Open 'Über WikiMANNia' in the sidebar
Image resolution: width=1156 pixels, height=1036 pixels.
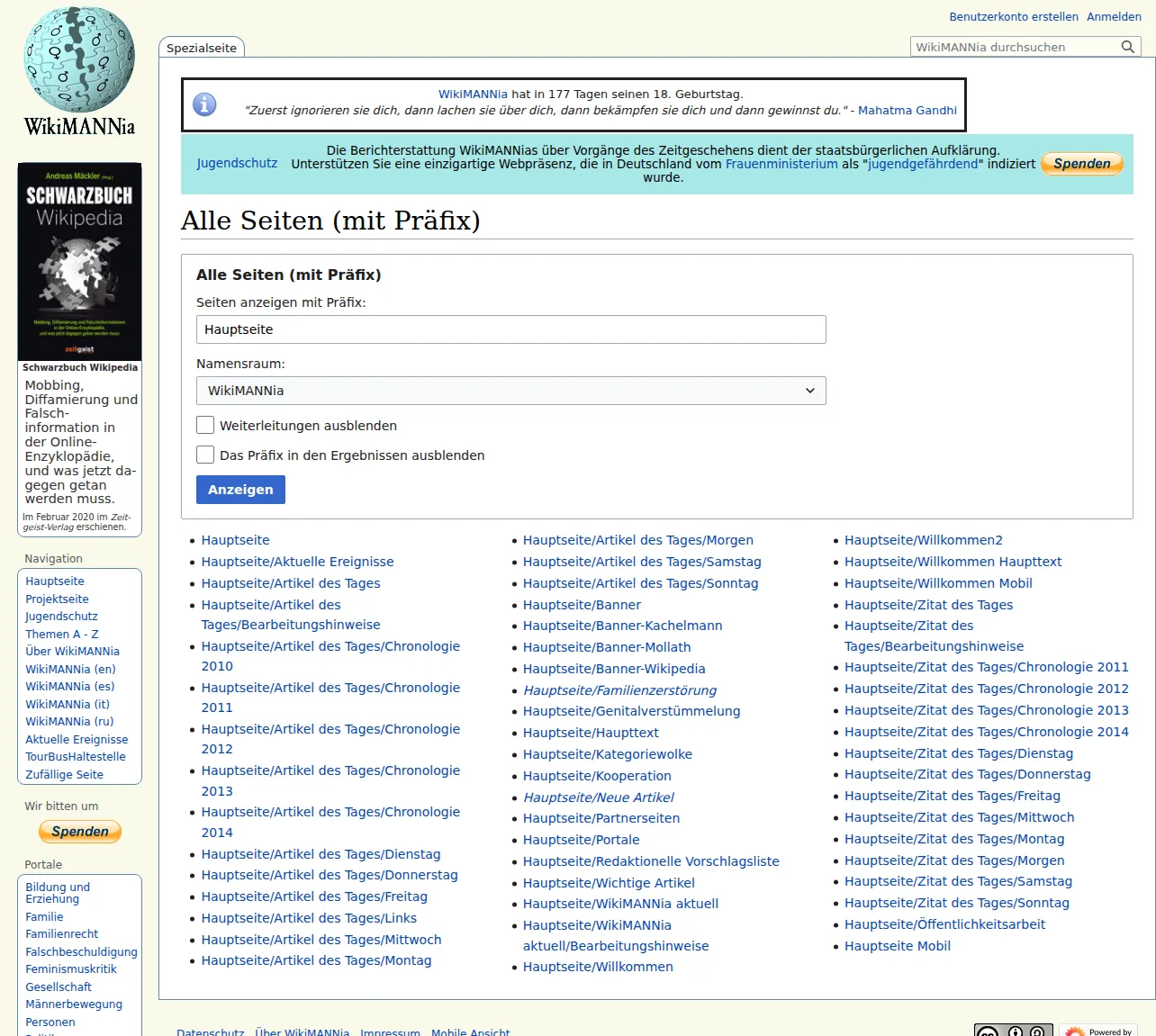[72, 652]
